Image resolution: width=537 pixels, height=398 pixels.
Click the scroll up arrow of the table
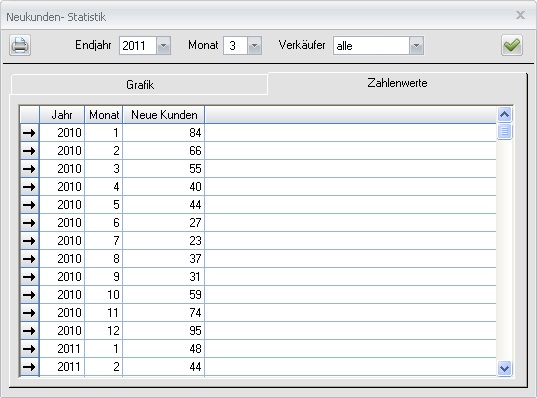[x=504, y=114]
